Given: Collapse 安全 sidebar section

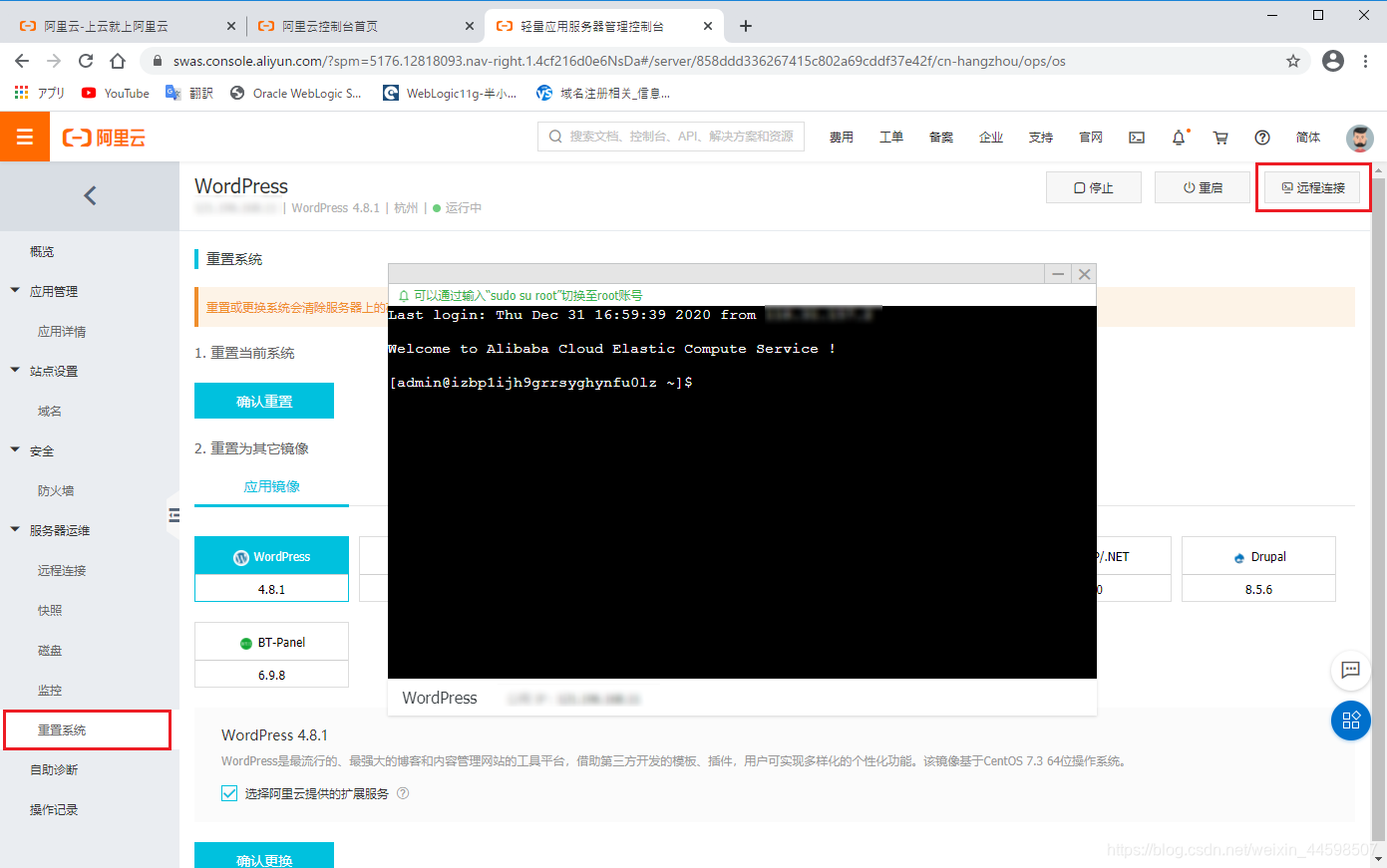Looking at the screenshot, I should click(15, 450).
